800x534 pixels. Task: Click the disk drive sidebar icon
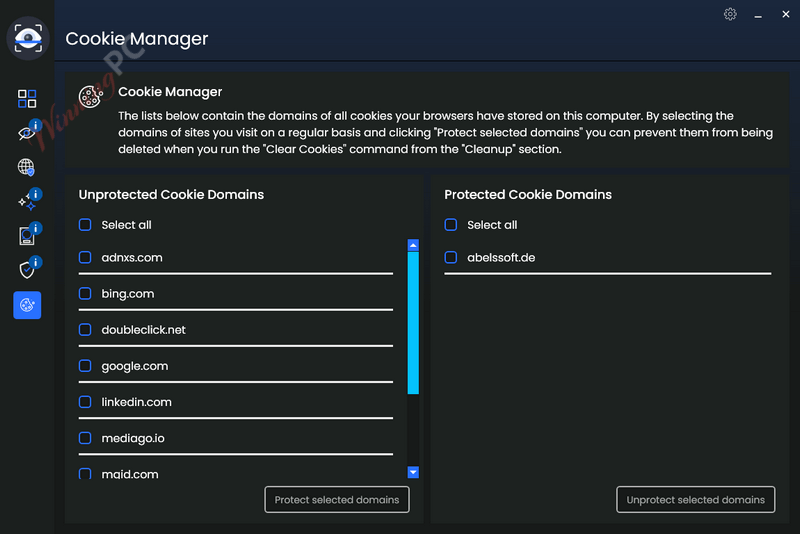pos(27,236)
